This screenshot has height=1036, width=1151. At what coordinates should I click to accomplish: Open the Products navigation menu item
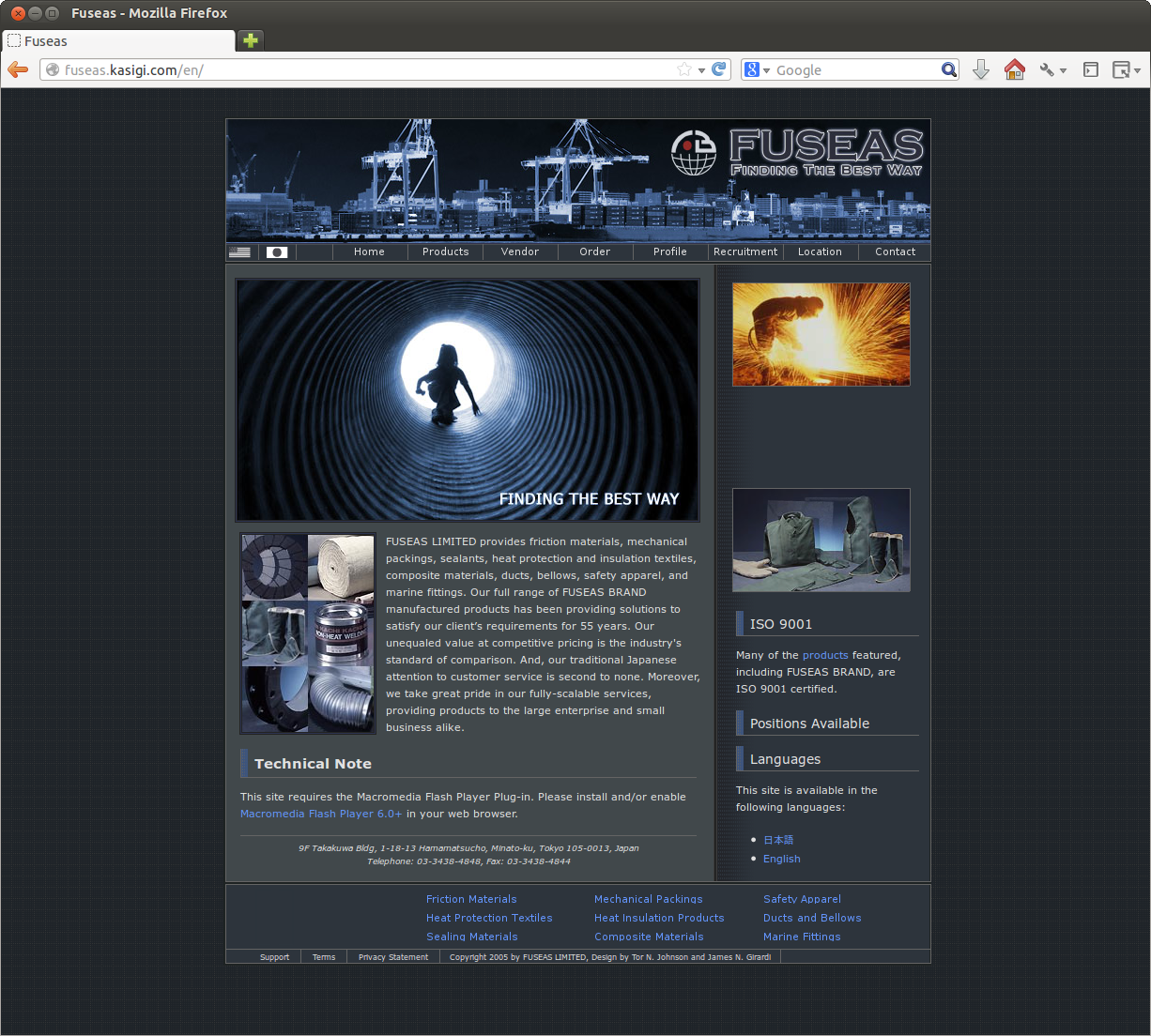[x=445, y=251]
